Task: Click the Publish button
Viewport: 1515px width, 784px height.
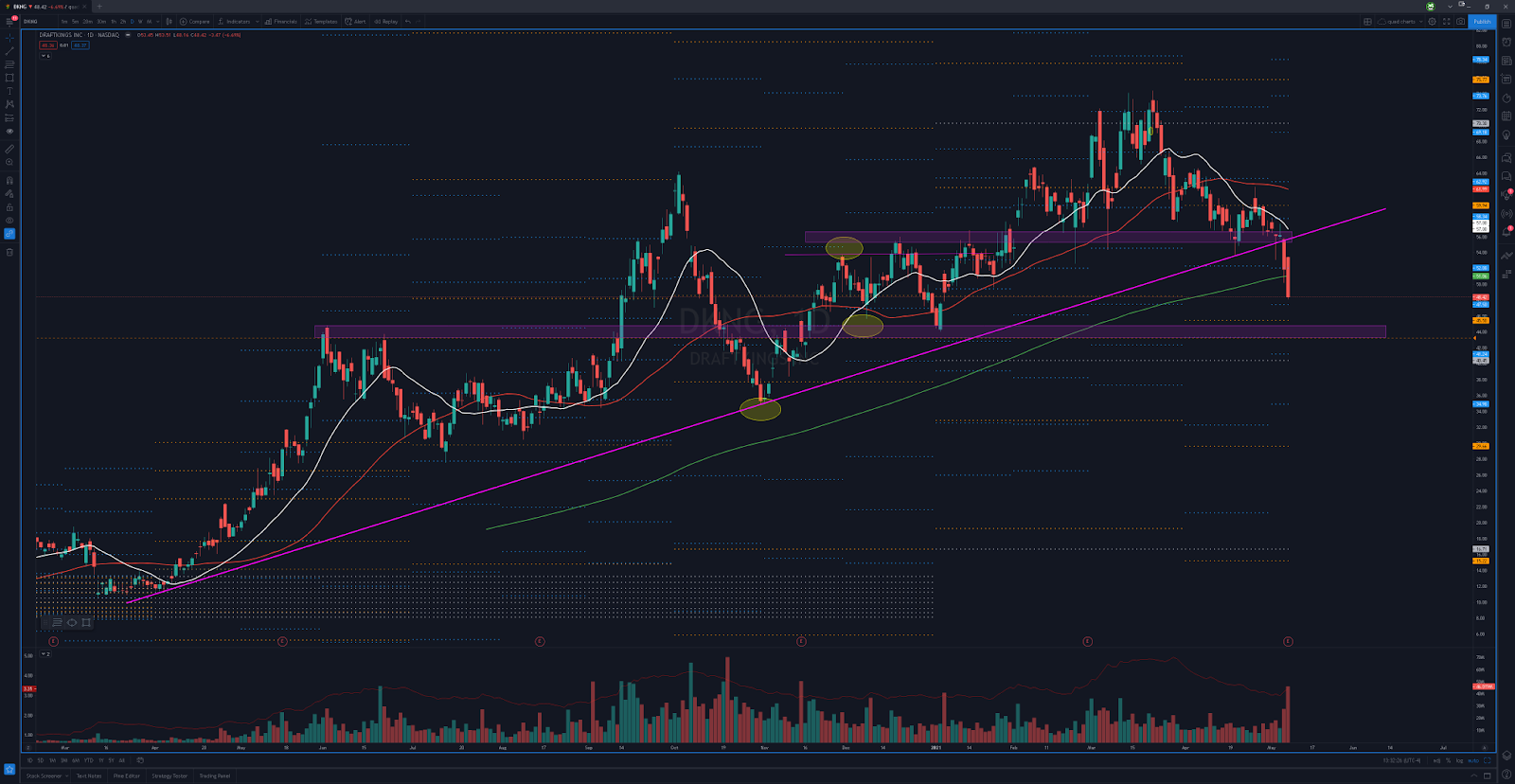Action: coord(1482,21)
